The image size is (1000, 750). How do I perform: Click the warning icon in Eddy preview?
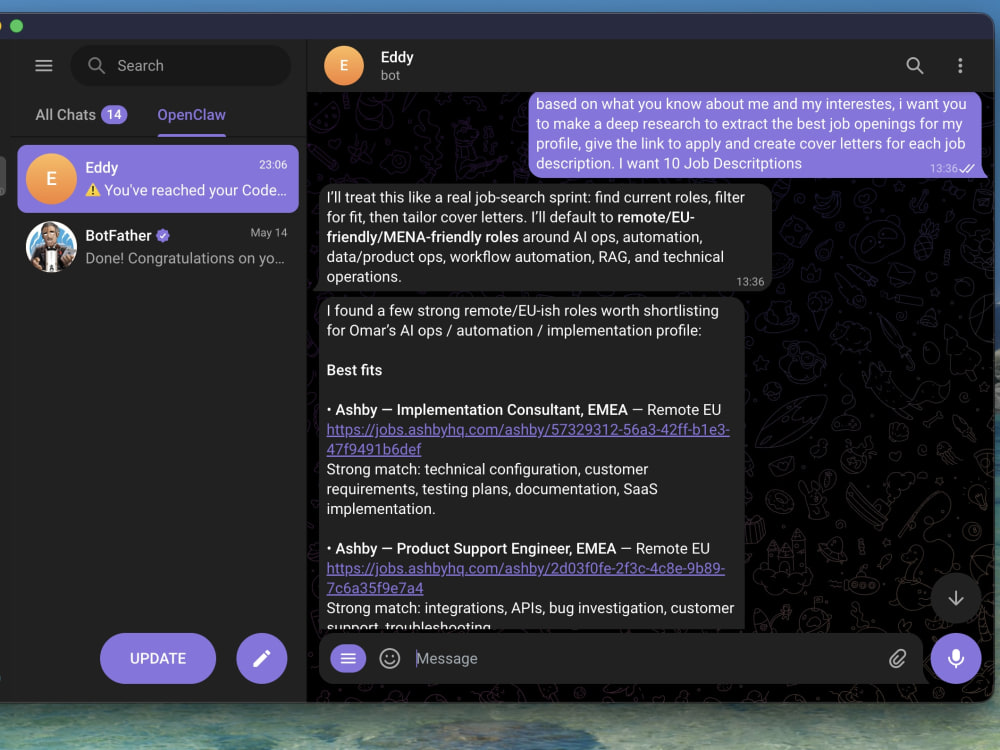tap(93, 190)
